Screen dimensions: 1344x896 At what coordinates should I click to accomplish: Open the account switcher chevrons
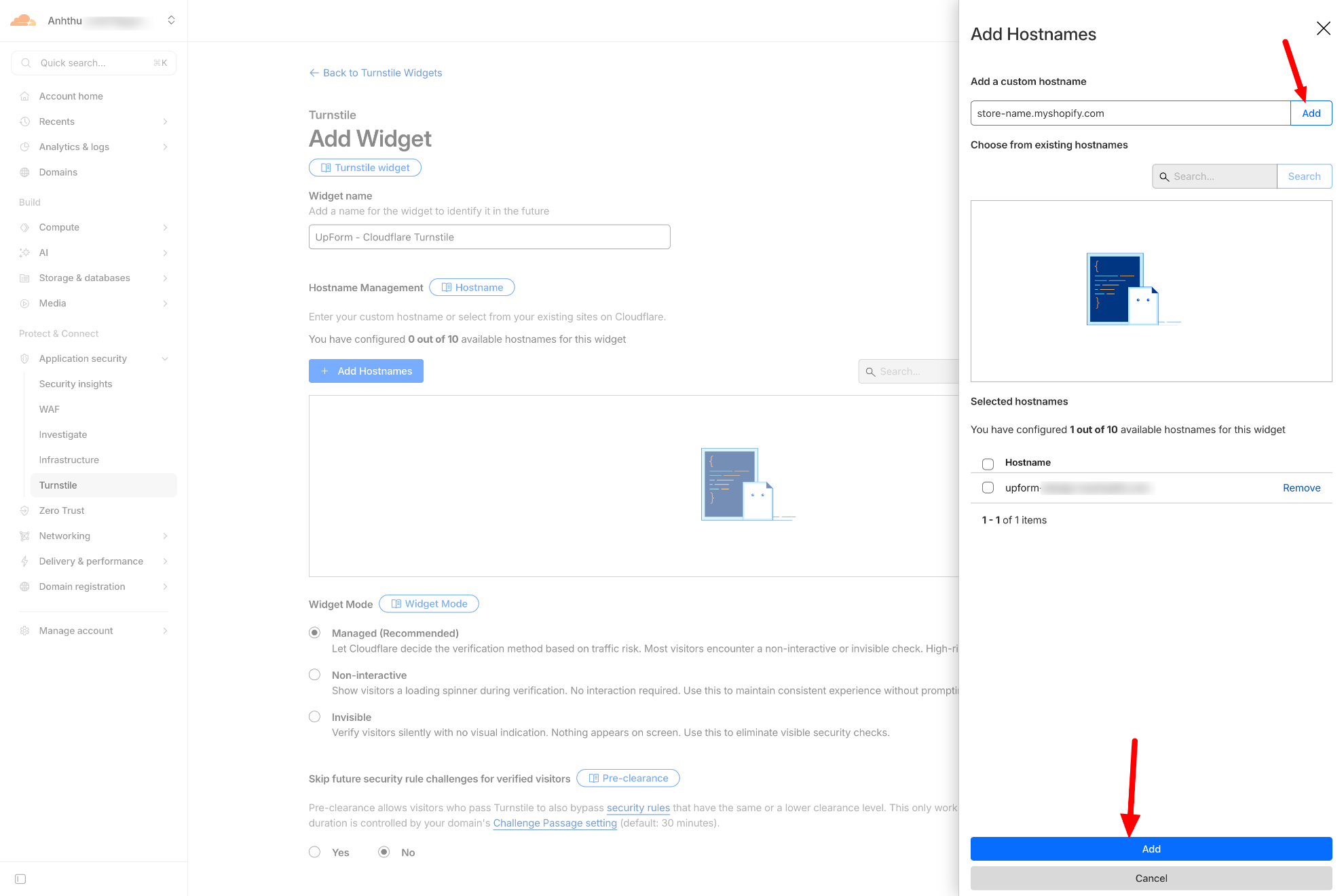[x=172, y=20]
